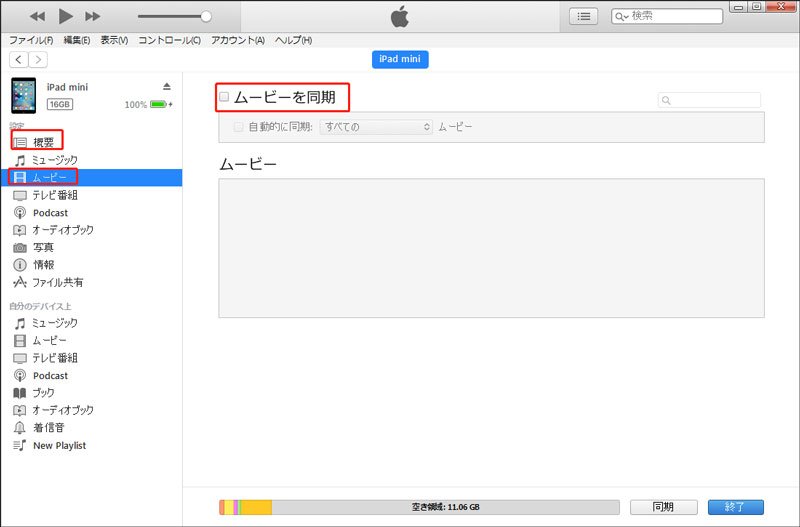Viewport: 800px width, 527px height.
Task: Click the fast-forward playback button
Action: 92,16
